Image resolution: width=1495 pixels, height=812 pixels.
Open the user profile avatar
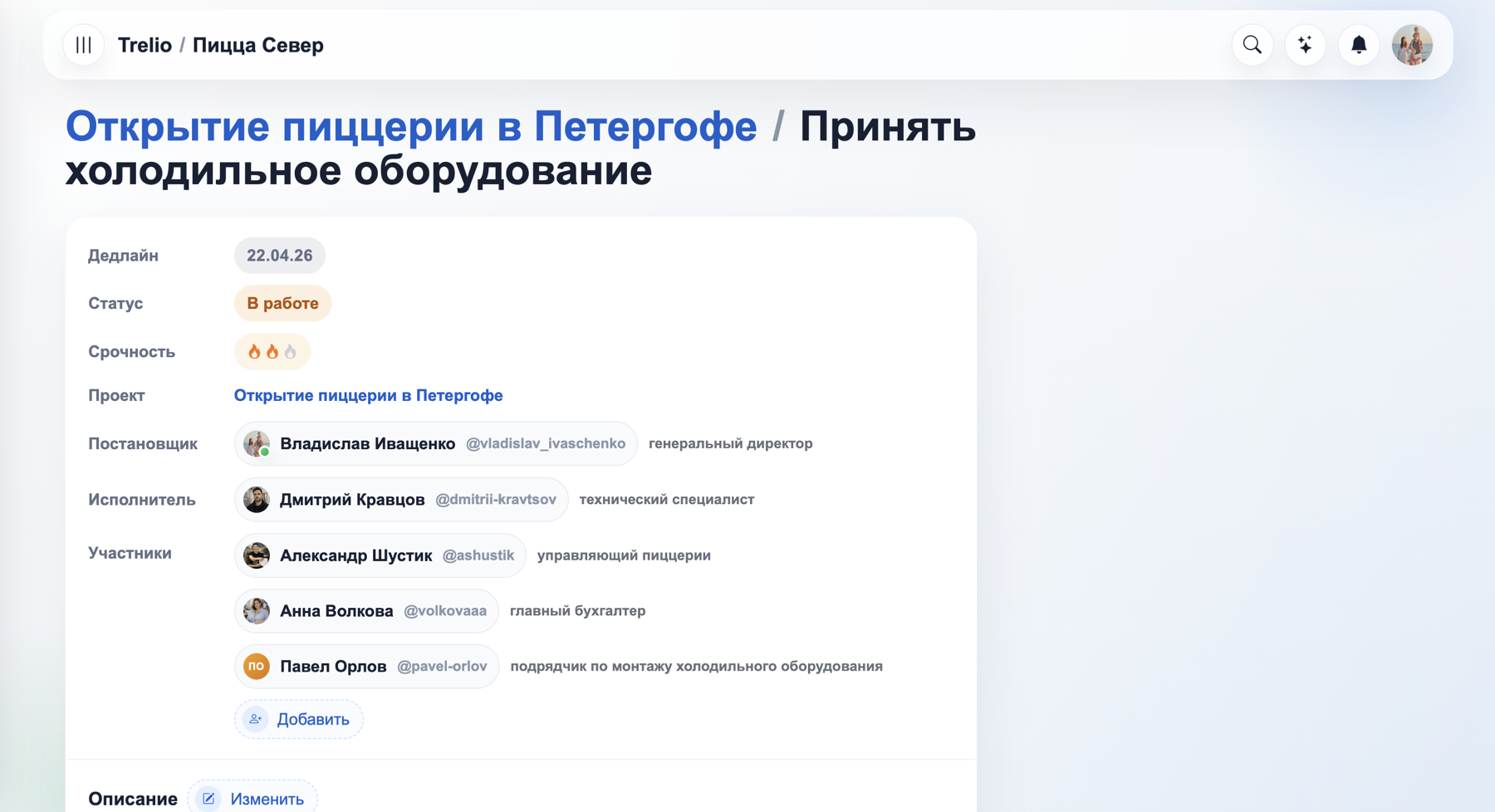coord(1412,45)
